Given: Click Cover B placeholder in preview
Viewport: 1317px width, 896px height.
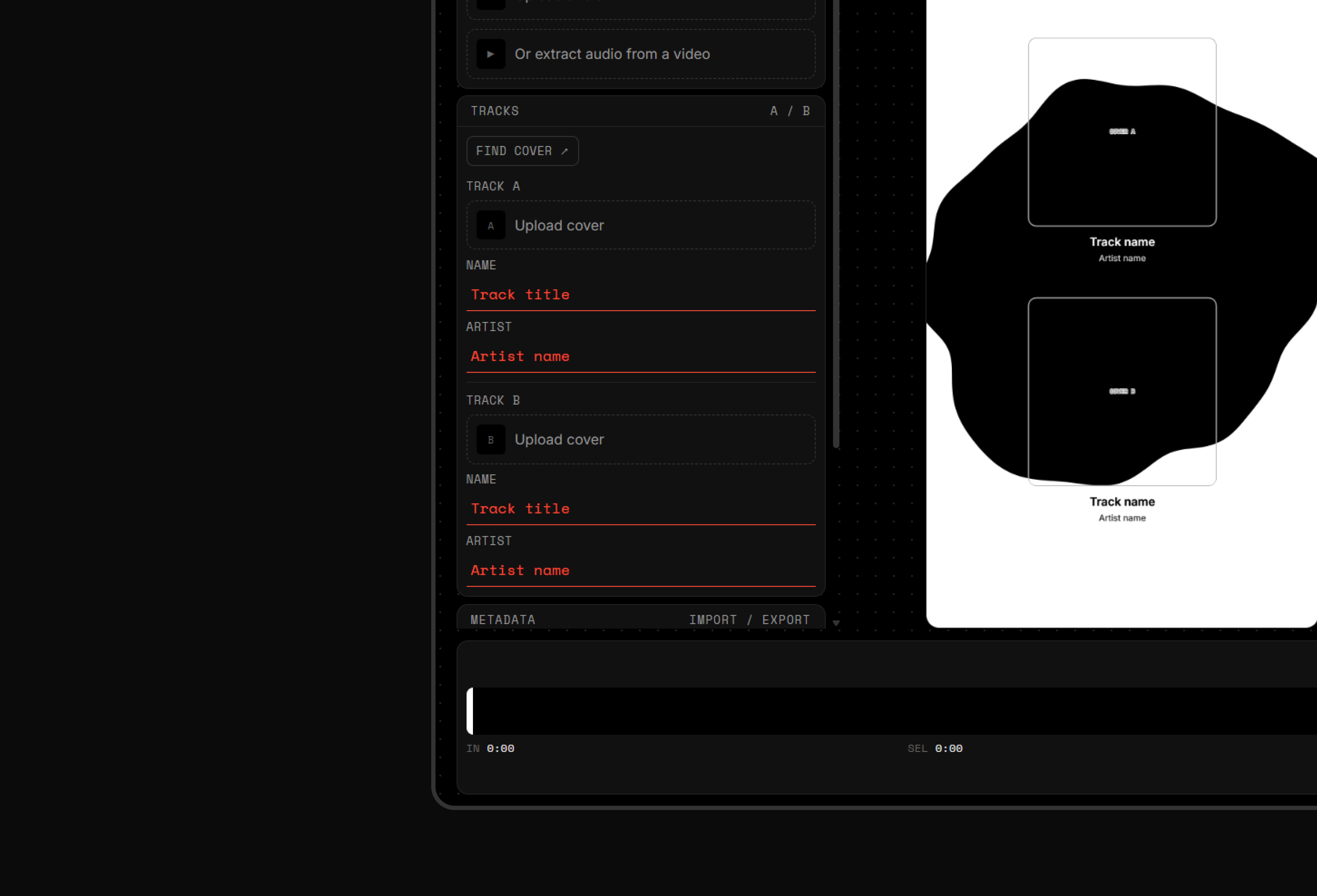Looking at the screenshot, I should 1122,392.
